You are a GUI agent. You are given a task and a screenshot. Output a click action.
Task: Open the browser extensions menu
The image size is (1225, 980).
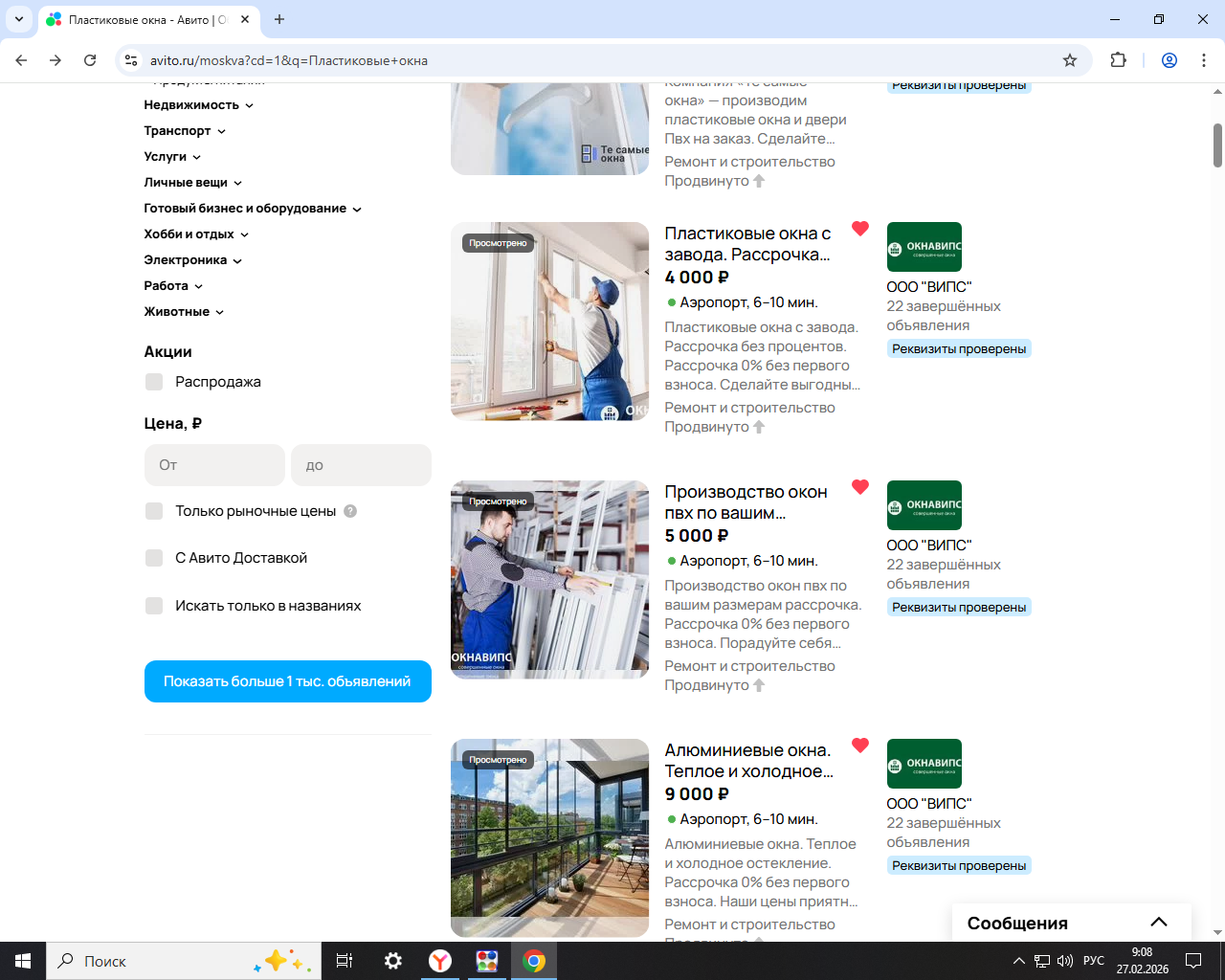point(1118,60)
